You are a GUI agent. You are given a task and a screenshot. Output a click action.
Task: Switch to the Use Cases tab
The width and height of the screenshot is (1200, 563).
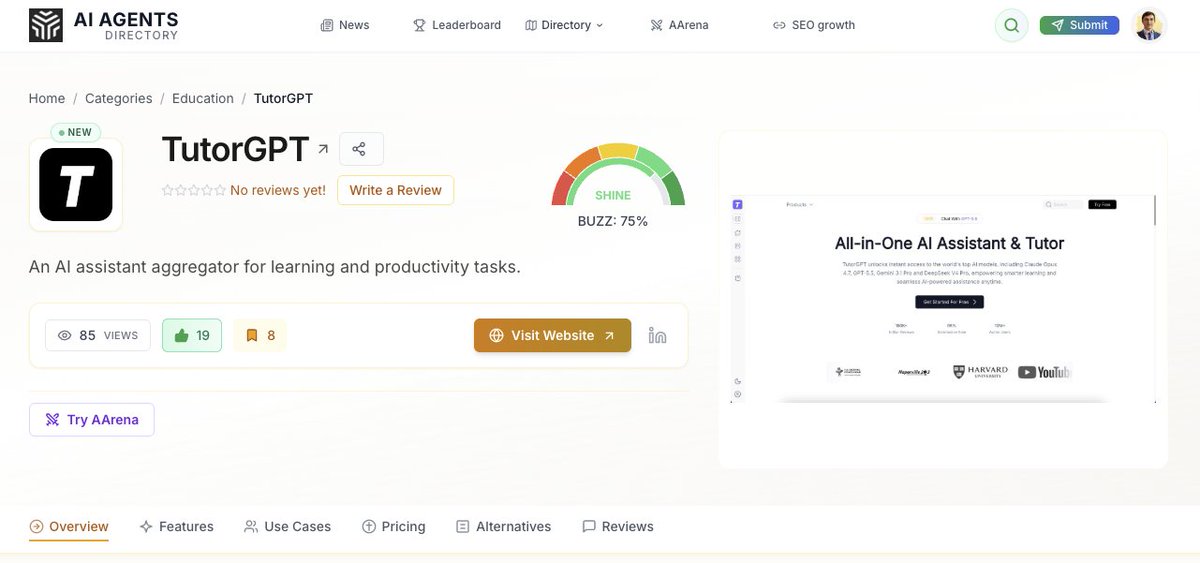tap(288, 526)
